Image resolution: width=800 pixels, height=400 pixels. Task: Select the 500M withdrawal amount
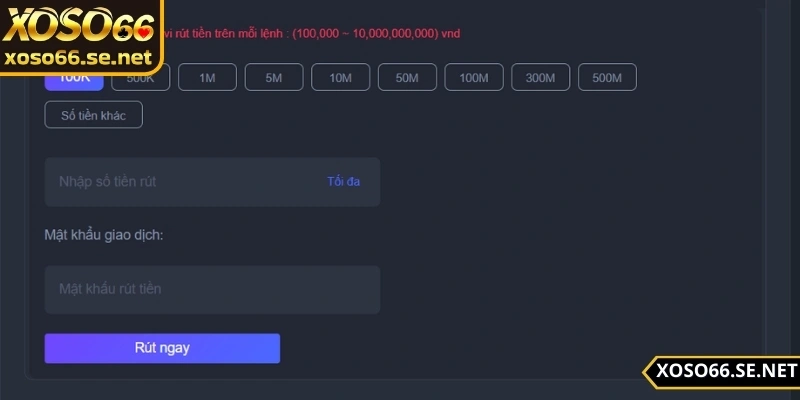(607, 78)
